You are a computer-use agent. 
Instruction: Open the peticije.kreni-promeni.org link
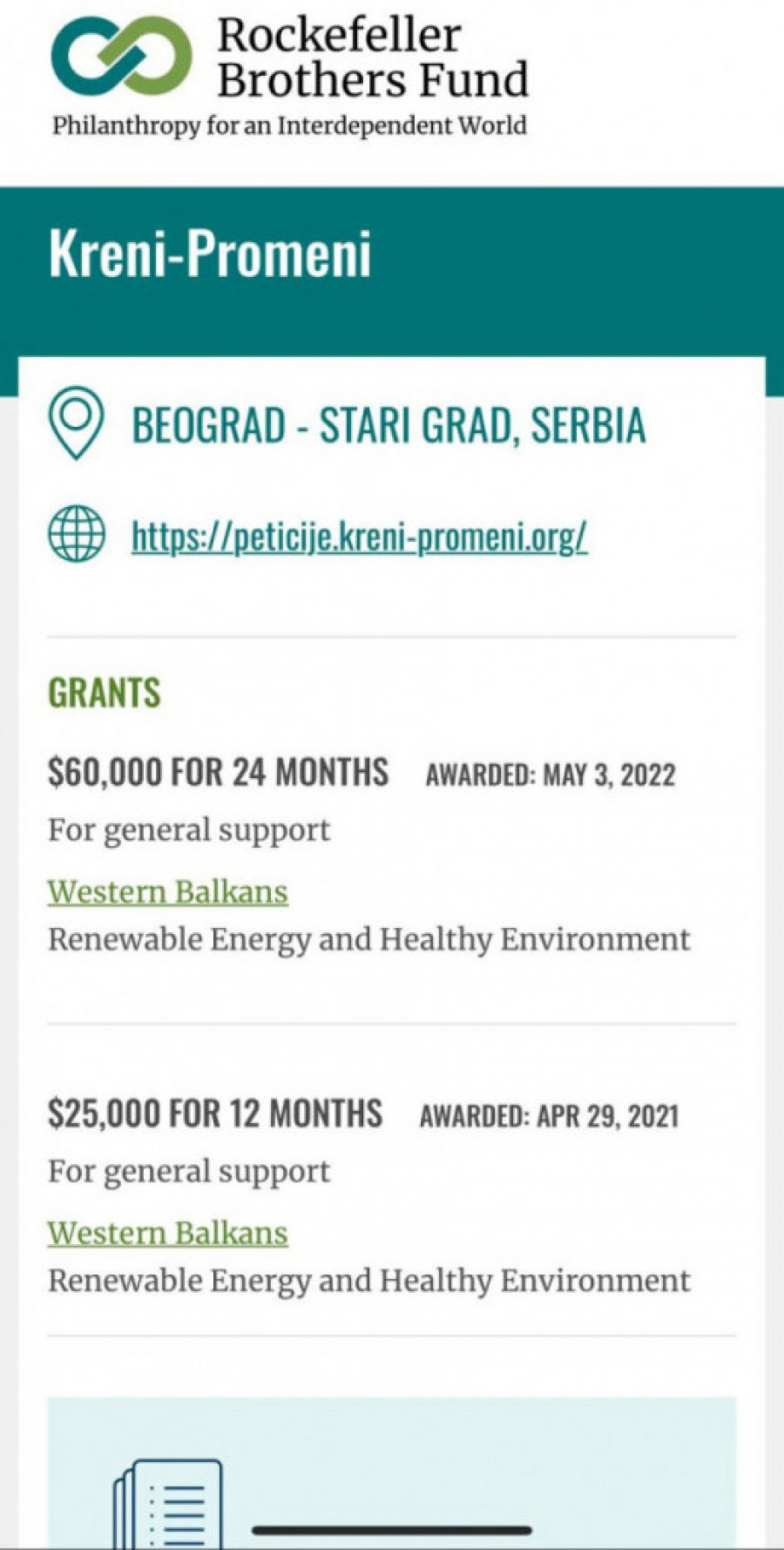tap(359, 536)
